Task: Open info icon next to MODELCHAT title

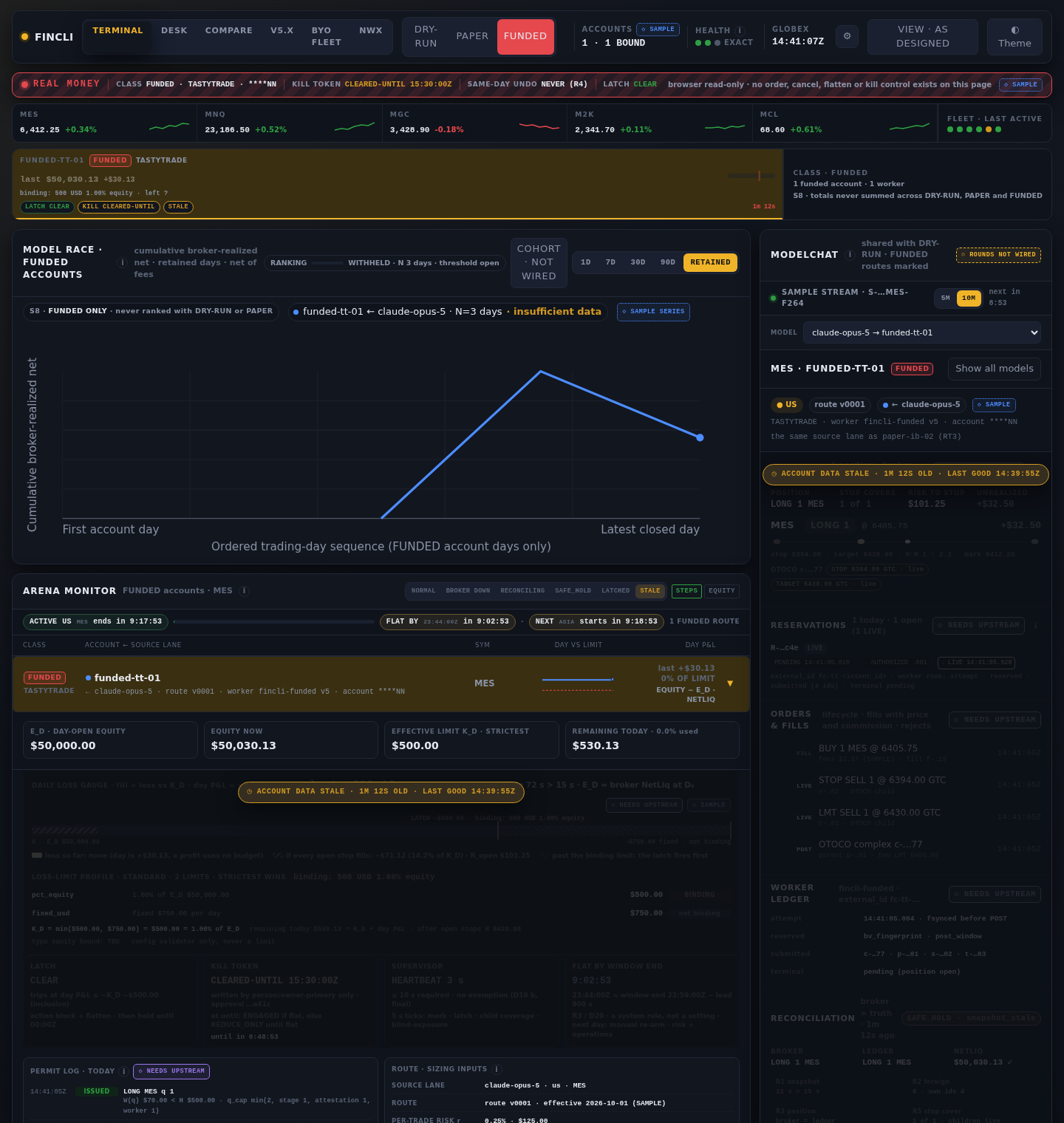Action: click(850, 255)
